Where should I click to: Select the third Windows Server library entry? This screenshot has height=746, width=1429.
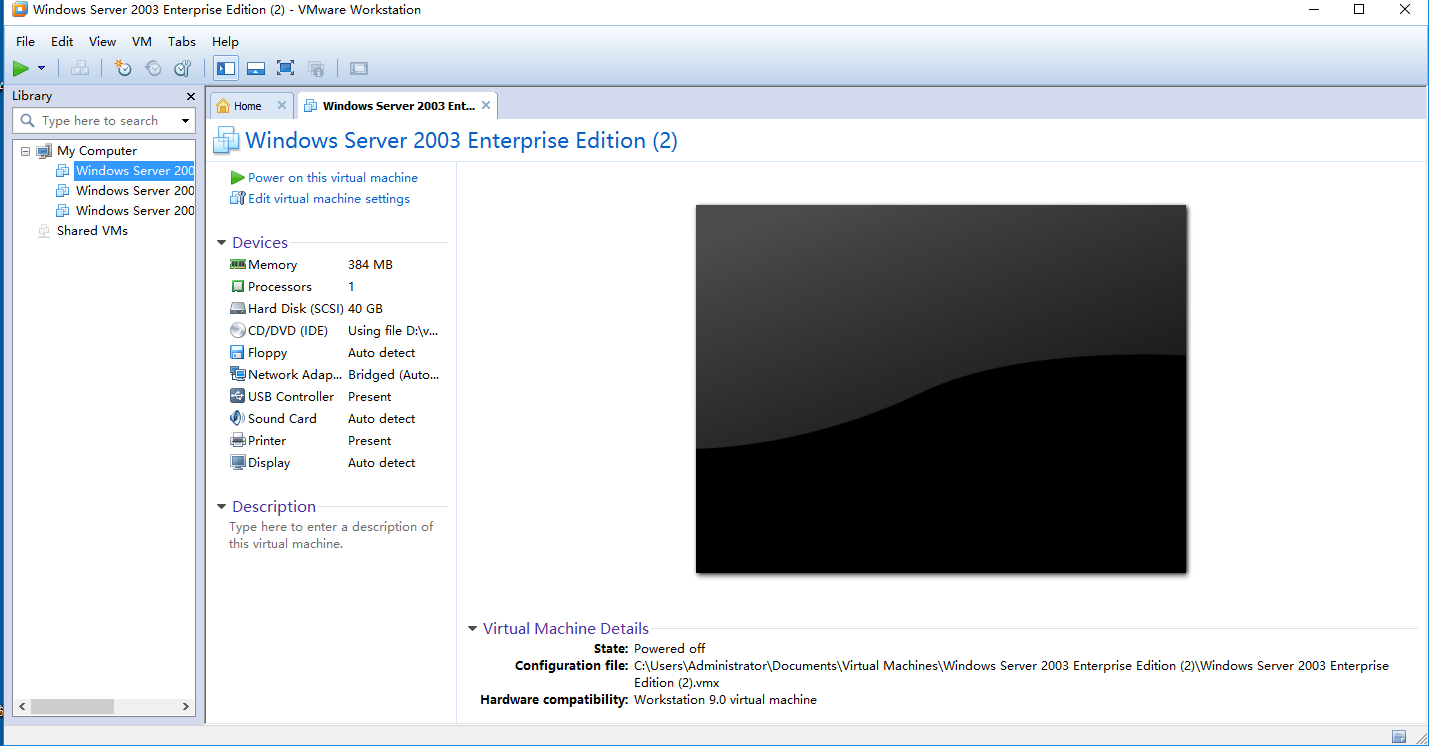tap(135, 211)
